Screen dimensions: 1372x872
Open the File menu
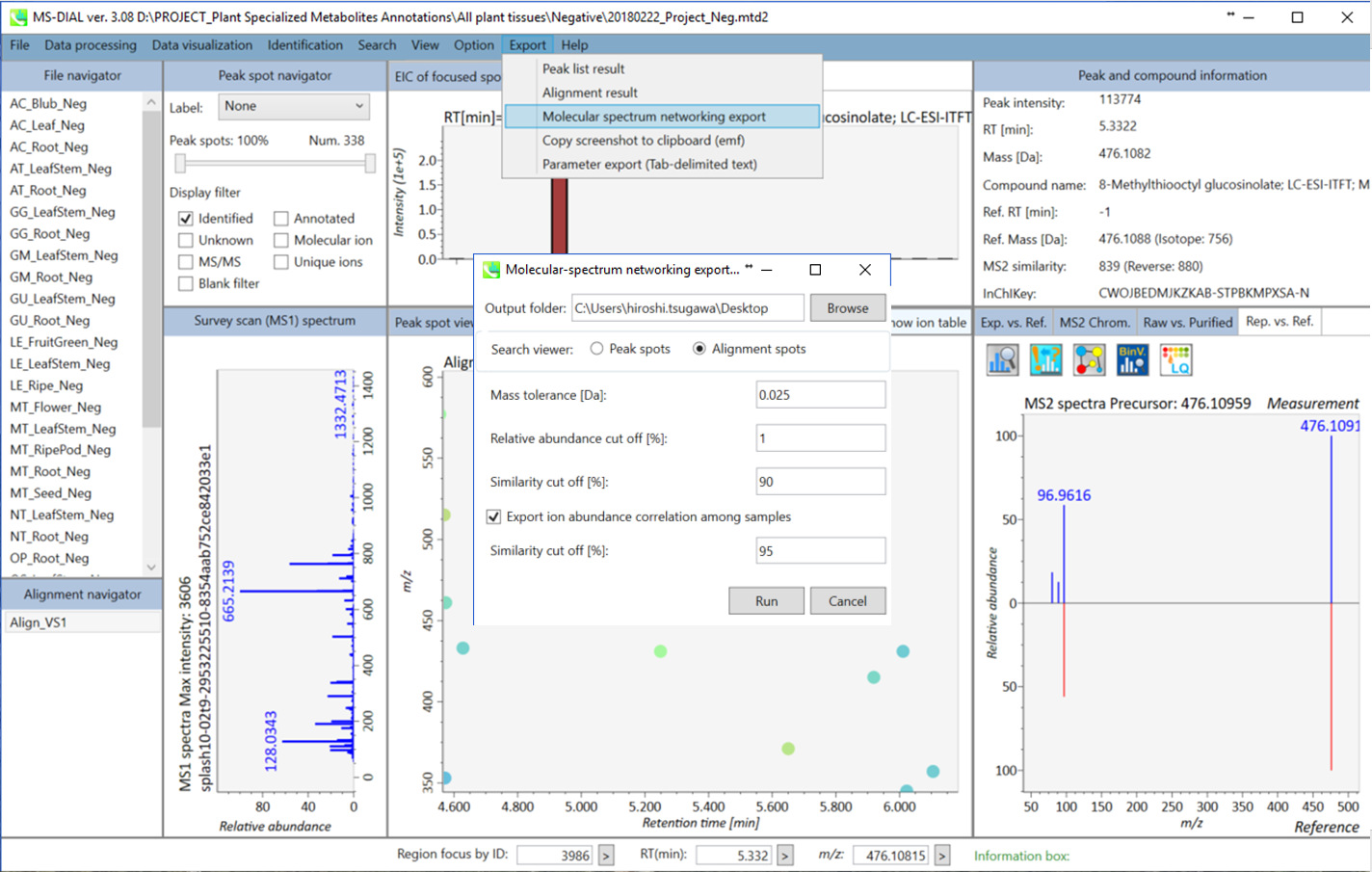19,45
